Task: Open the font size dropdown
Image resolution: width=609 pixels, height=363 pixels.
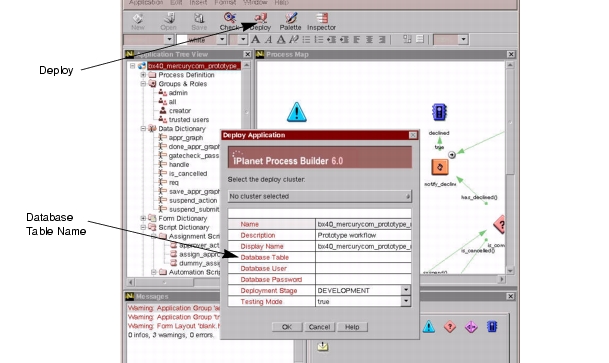Action: click(243, 40)
